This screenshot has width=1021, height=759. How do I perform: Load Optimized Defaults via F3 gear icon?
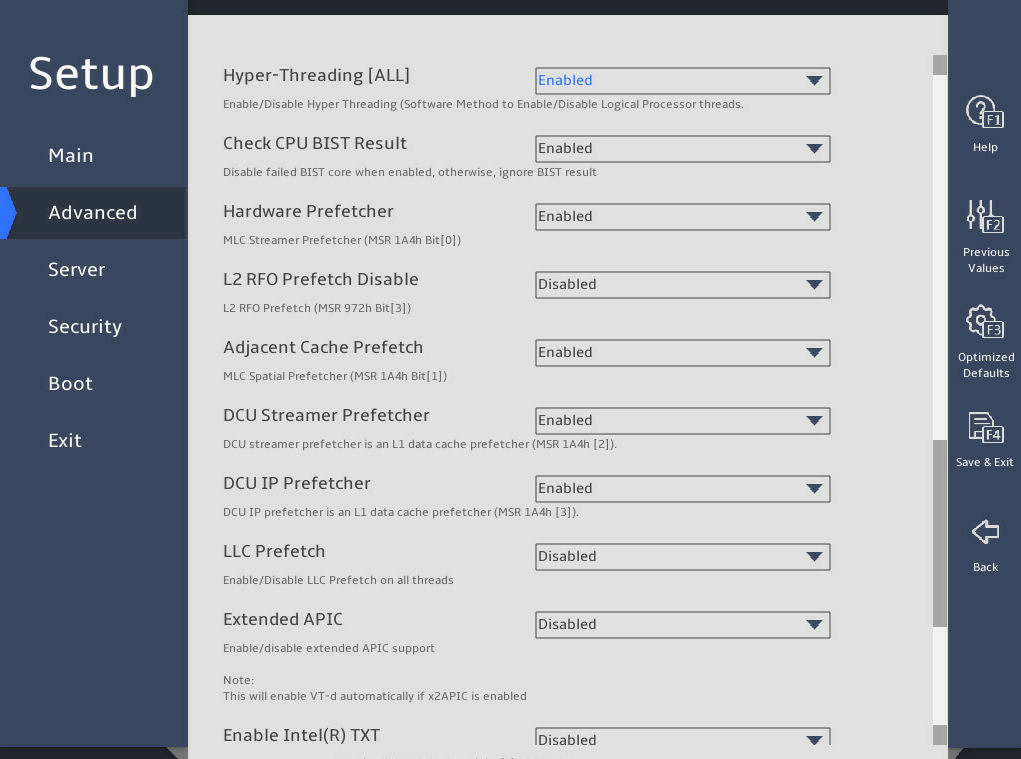click(985, 322)
